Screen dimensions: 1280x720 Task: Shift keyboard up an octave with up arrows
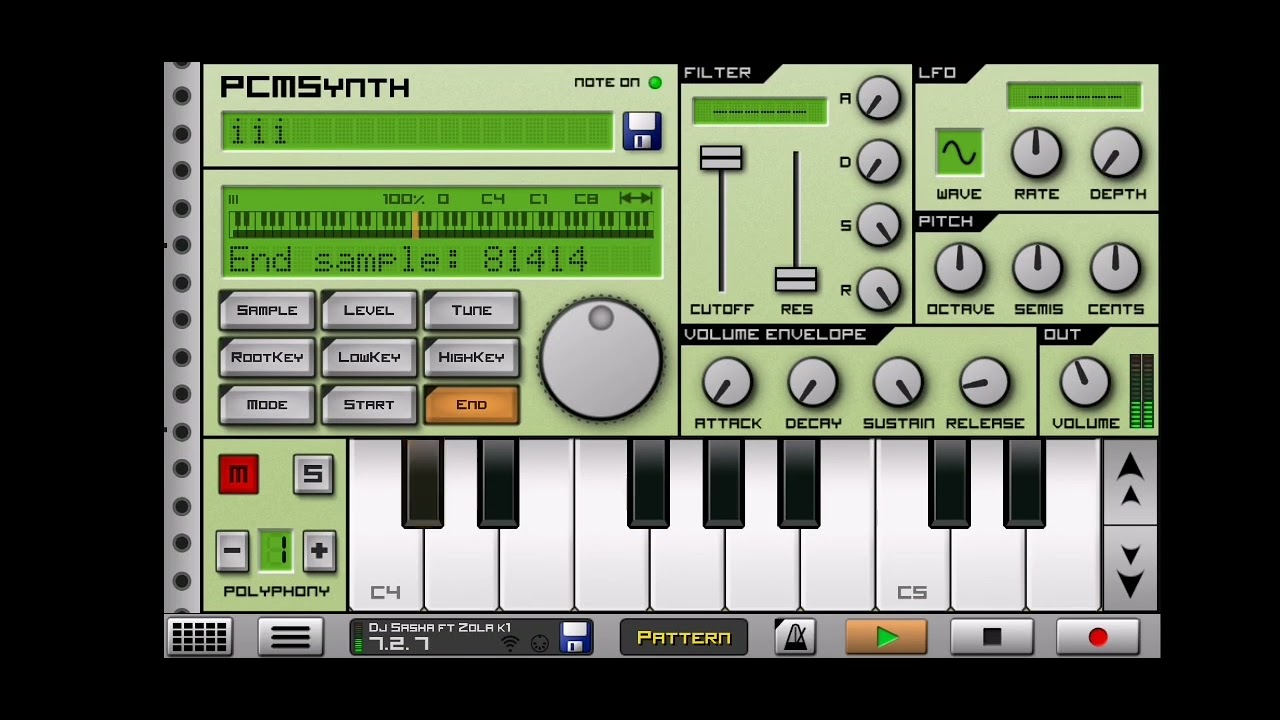coord(1130,480)
